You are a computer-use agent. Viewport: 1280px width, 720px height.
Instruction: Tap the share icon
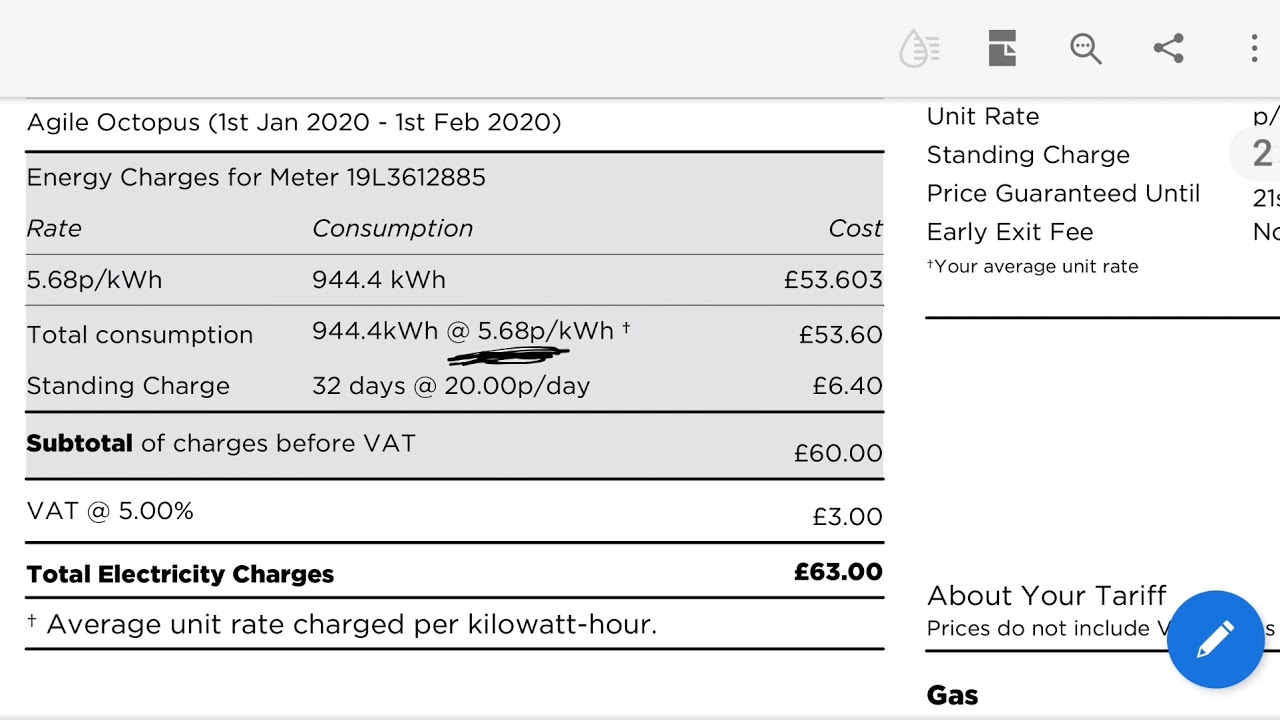pyautogui.click(x=1168, y=48)
